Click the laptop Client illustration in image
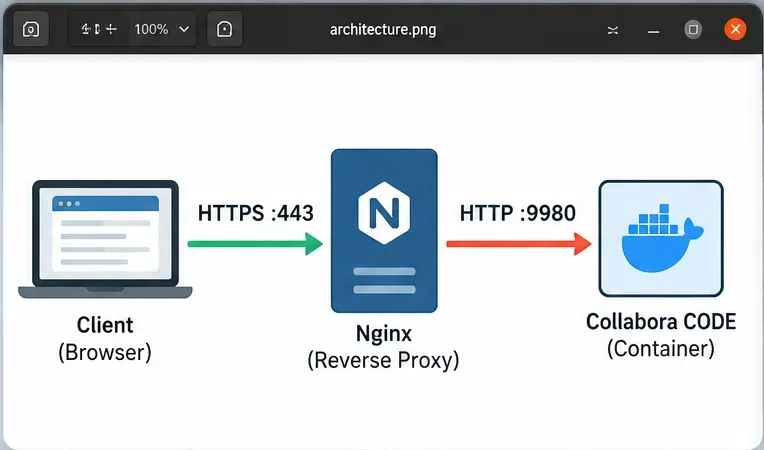Viewport: 764px width, 450px height. click(x=105, y=239)
